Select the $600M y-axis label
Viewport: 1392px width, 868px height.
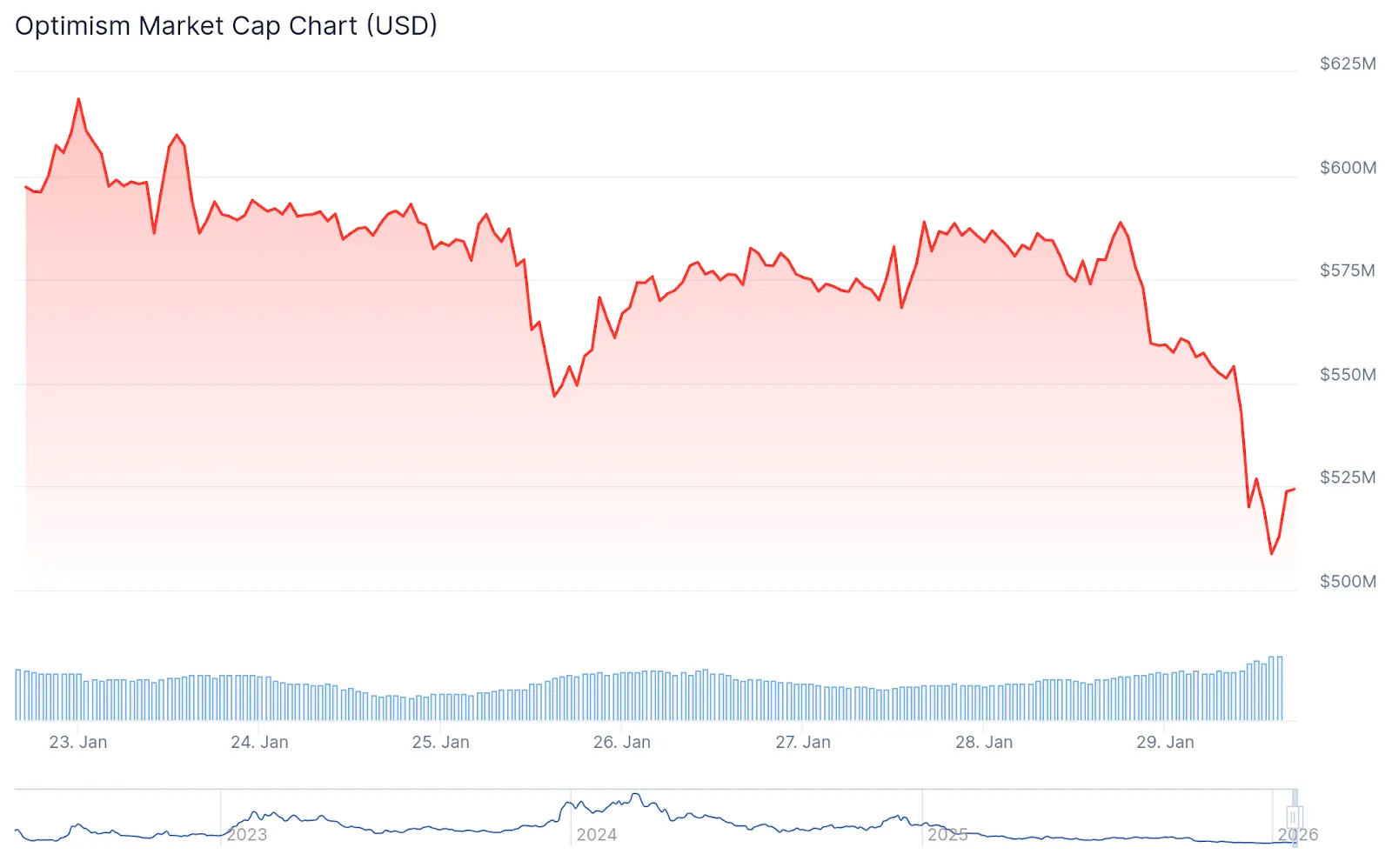(x=1348, y=168)
